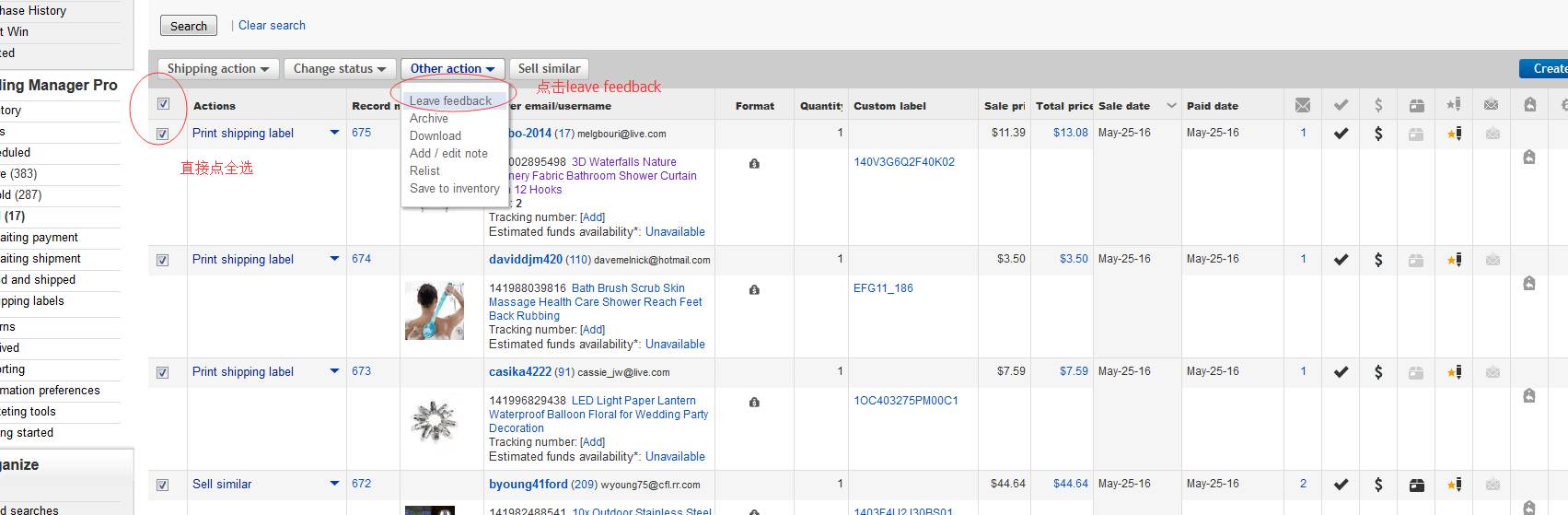Screen dimensions: 1568x515
Task: Click the feedback star-pencil column header icon
Action: pos(1454,105)
